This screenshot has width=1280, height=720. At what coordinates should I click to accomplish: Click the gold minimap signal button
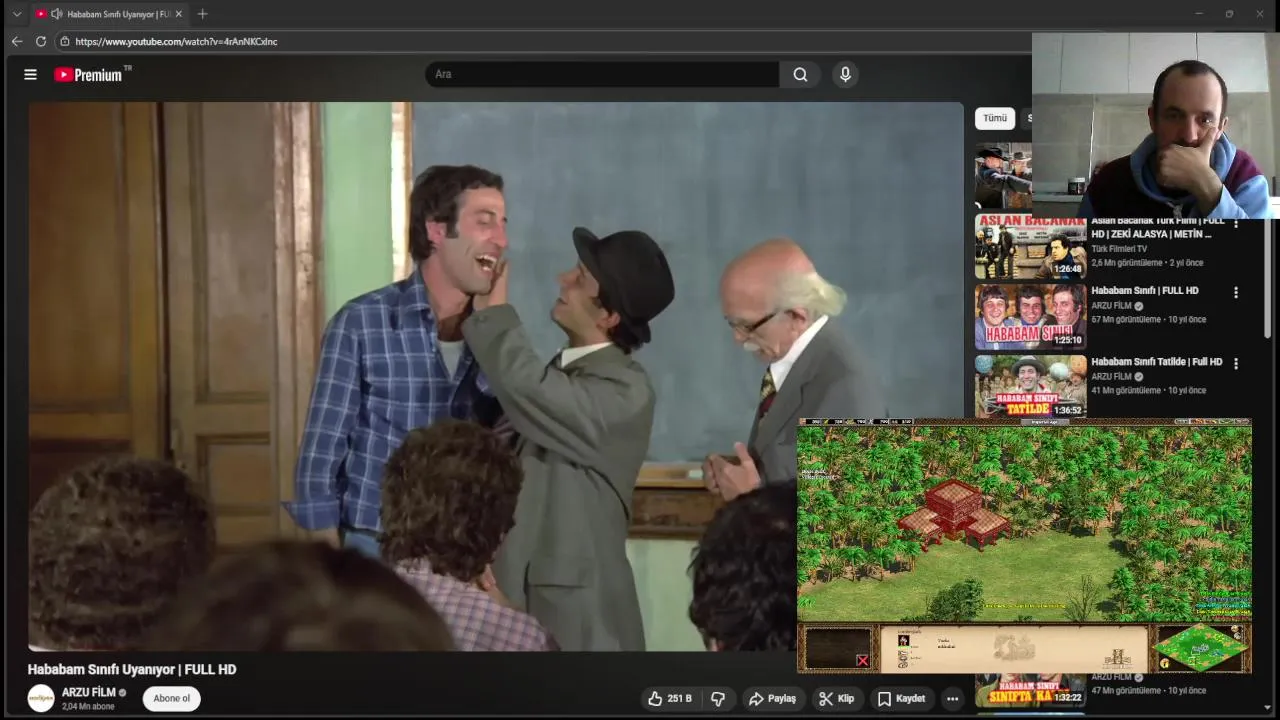point(1164,663)
